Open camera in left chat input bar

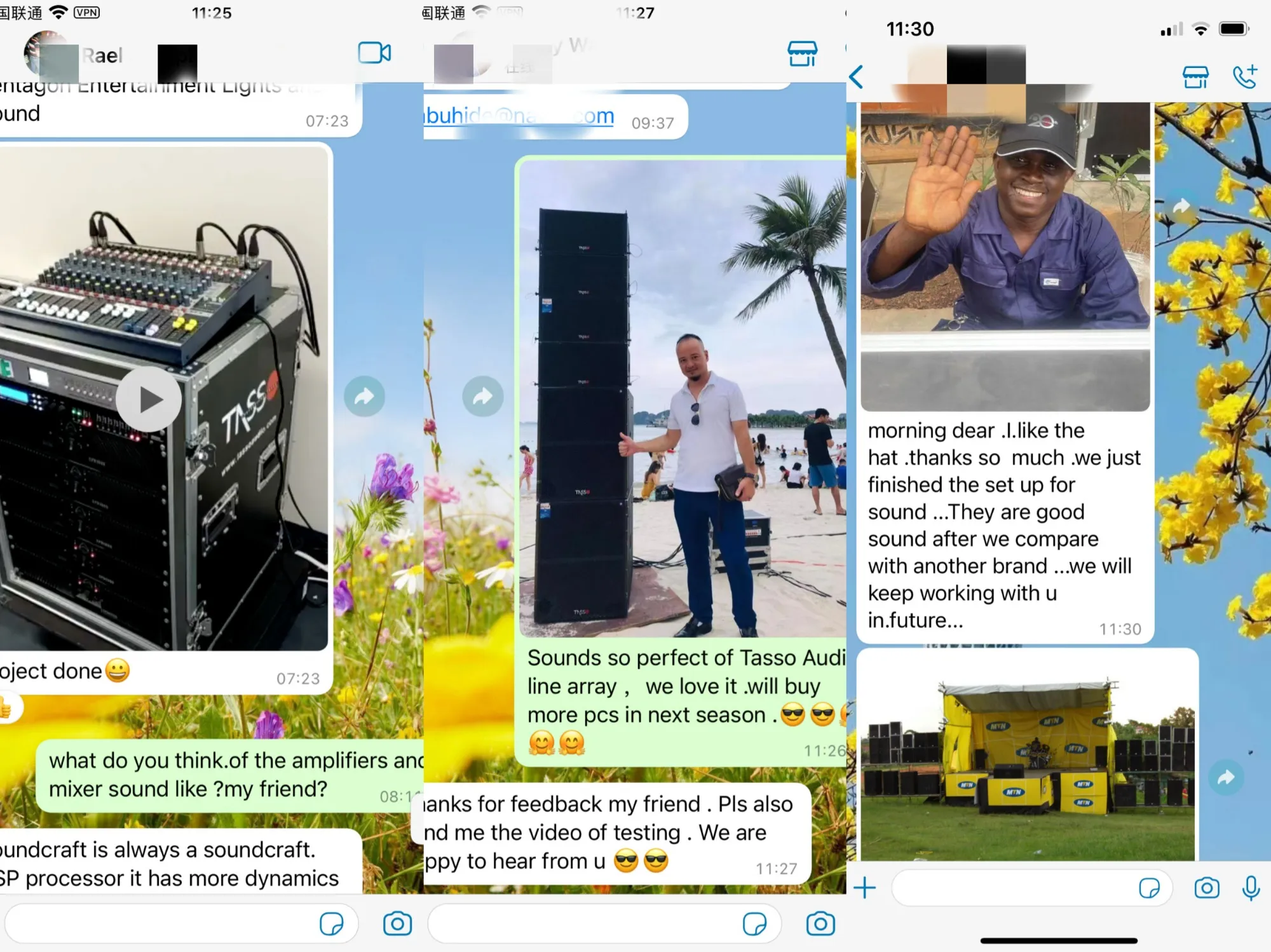397,923
